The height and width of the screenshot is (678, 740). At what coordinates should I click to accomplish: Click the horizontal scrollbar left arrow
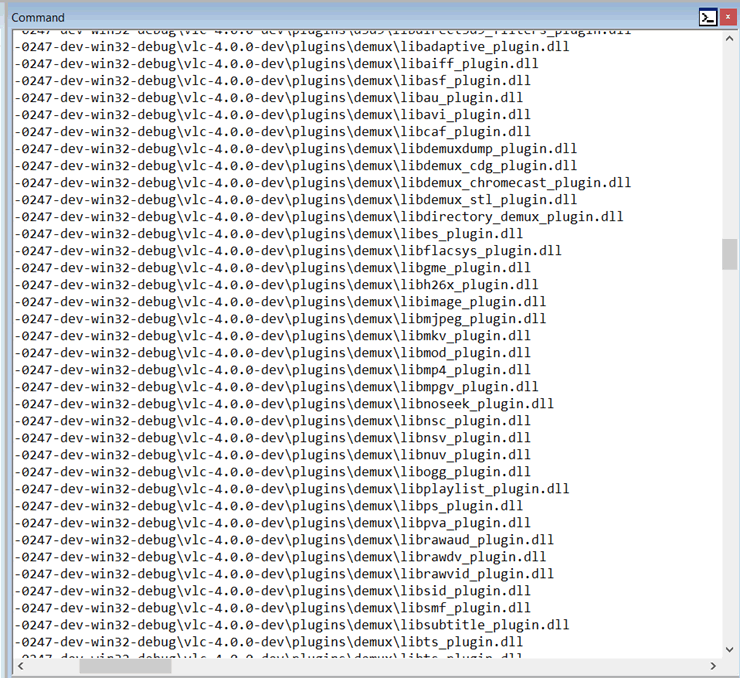click(x=20, y=666)
